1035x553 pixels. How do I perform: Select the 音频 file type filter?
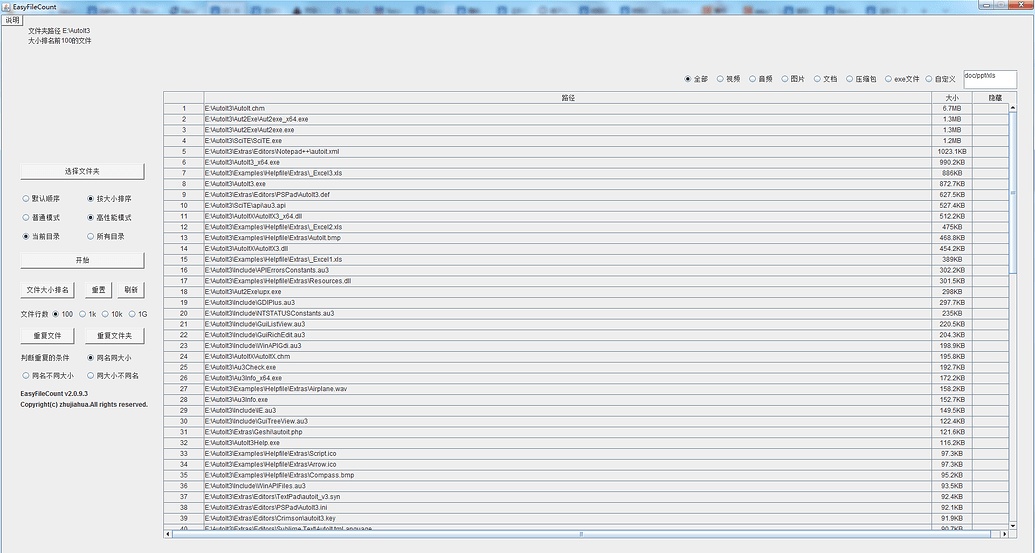[760, 79]
